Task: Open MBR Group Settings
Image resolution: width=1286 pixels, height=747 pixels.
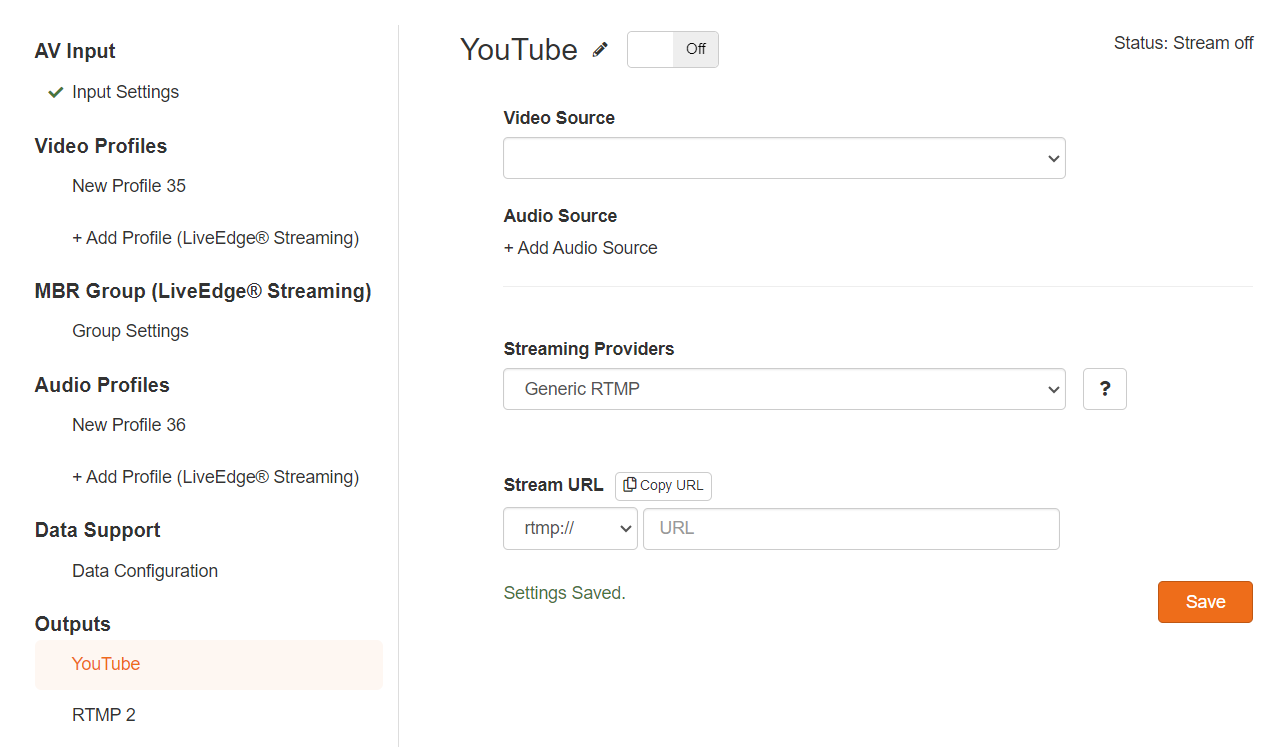Action: point(130,331)
